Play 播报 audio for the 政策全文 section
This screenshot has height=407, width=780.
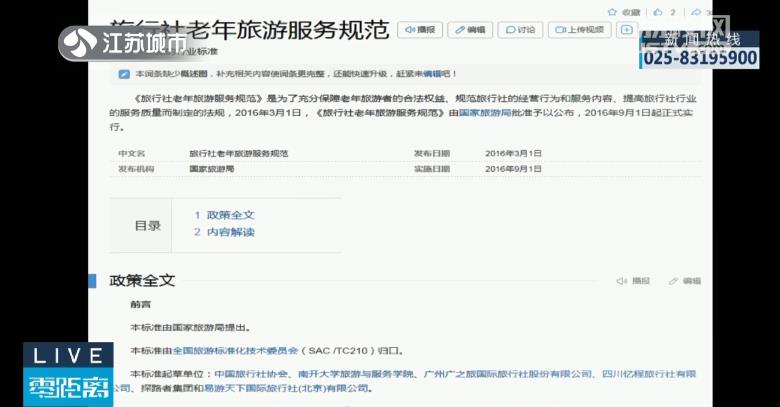pos(633,281)
